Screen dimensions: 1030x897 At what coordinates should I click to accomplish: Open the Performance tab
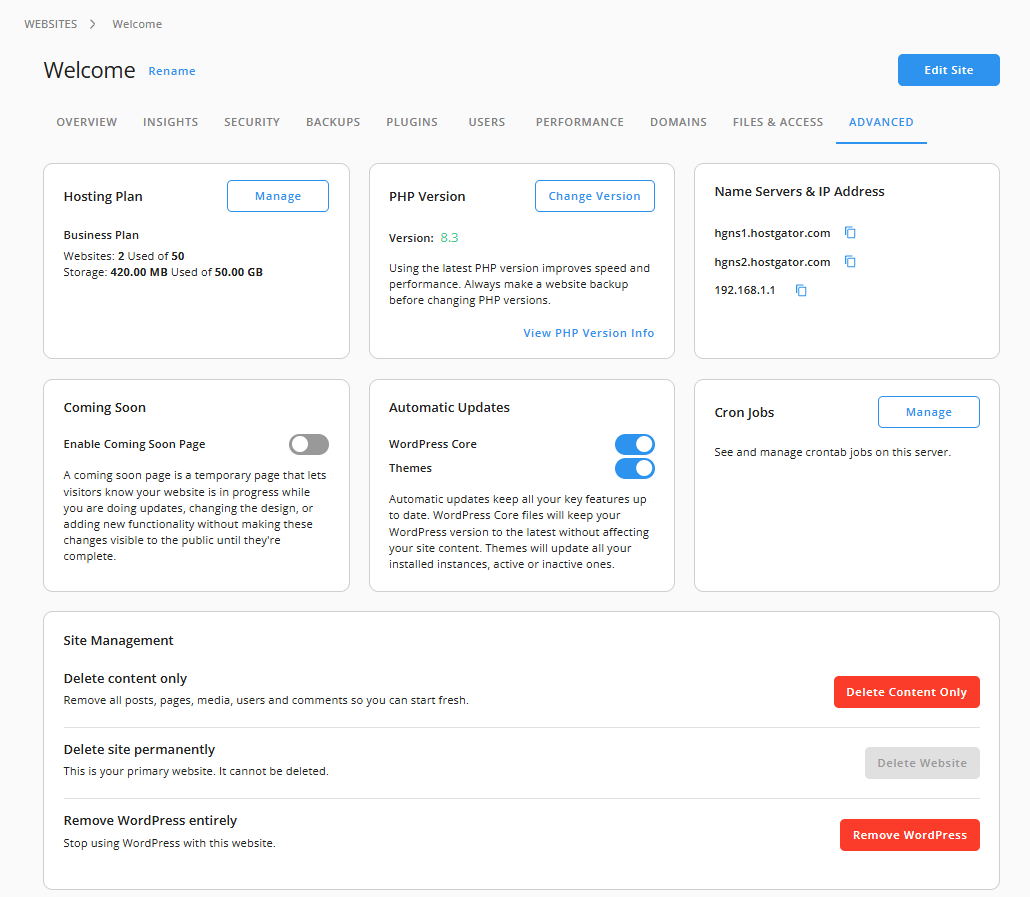[x=579, y=122]
